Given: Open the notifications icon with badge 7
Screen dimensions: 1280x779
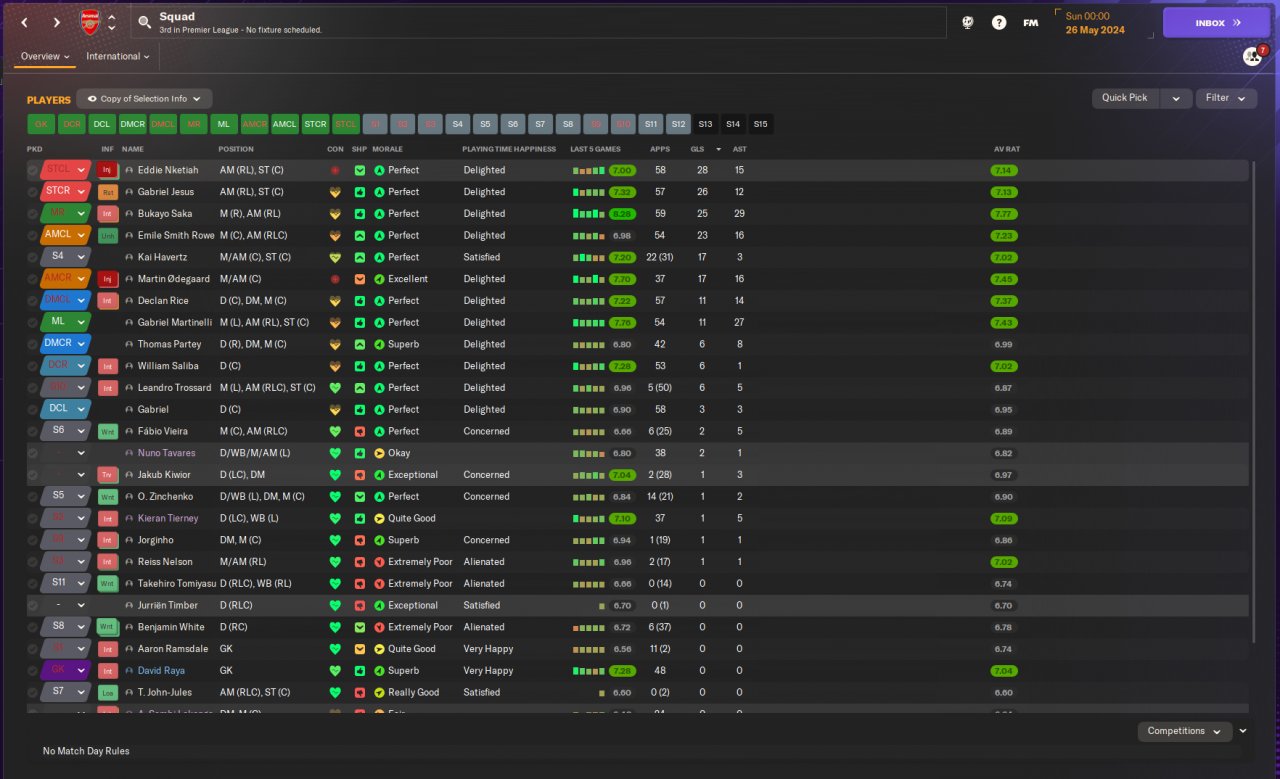Looking at the screenshot, I should point(1253,56).
